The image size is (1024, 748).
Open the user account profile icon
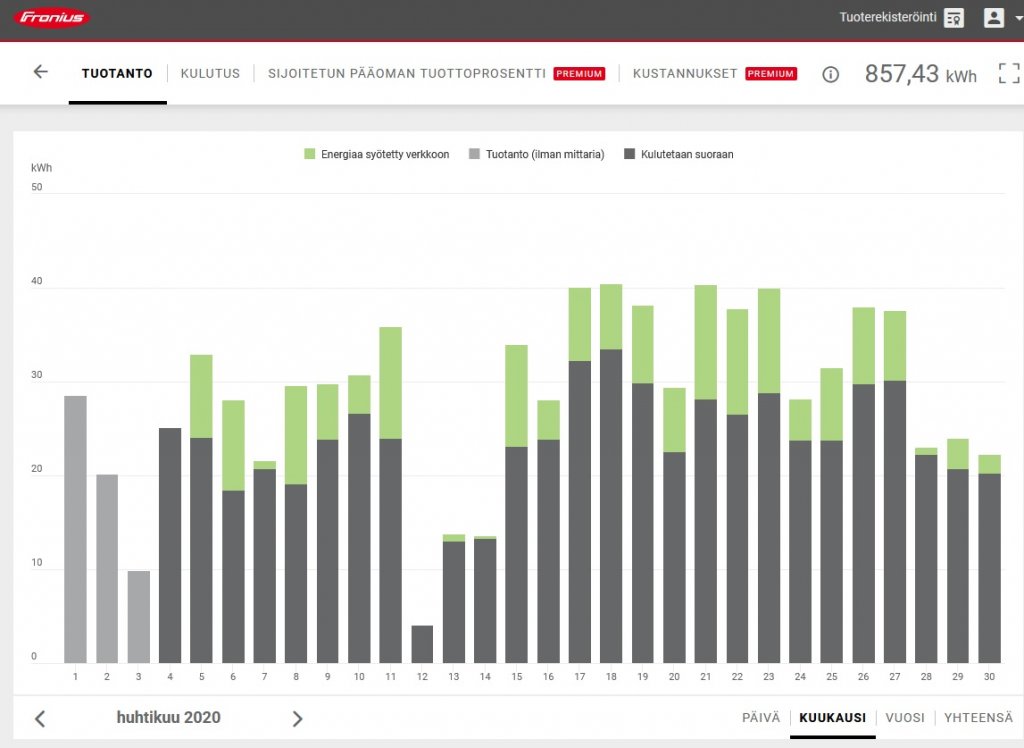(x=993, y=18)
